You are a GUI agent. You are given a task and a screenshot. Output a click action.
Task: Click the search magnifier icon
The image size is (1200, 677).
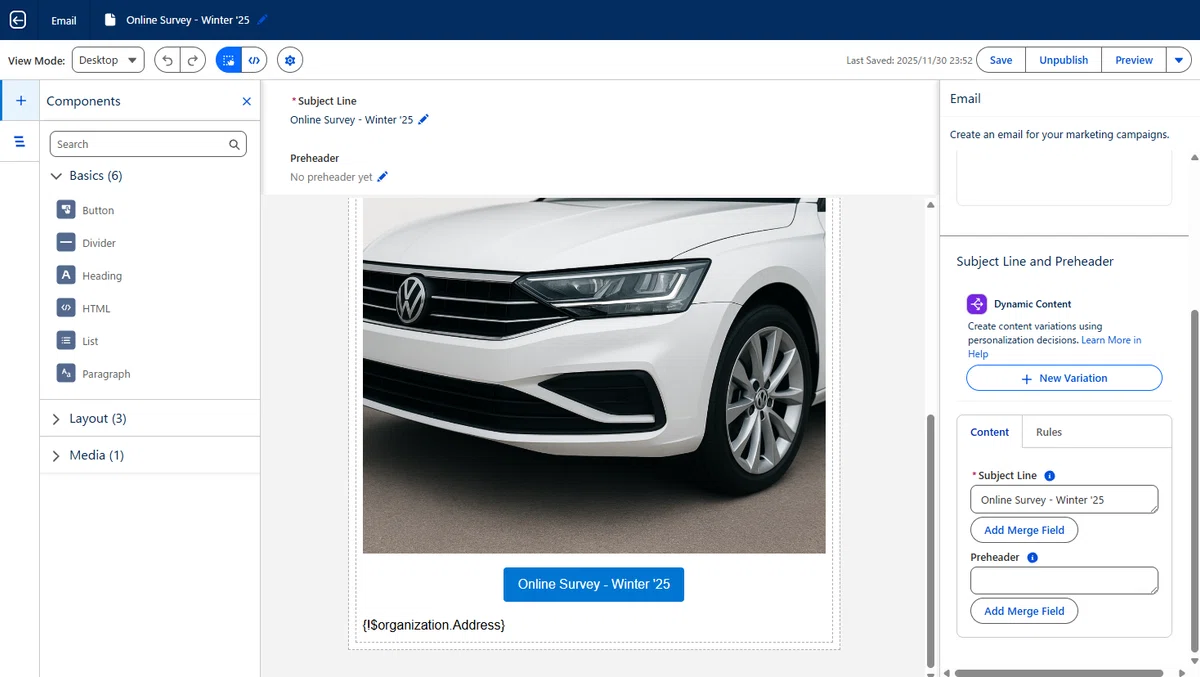click(234, 144)
